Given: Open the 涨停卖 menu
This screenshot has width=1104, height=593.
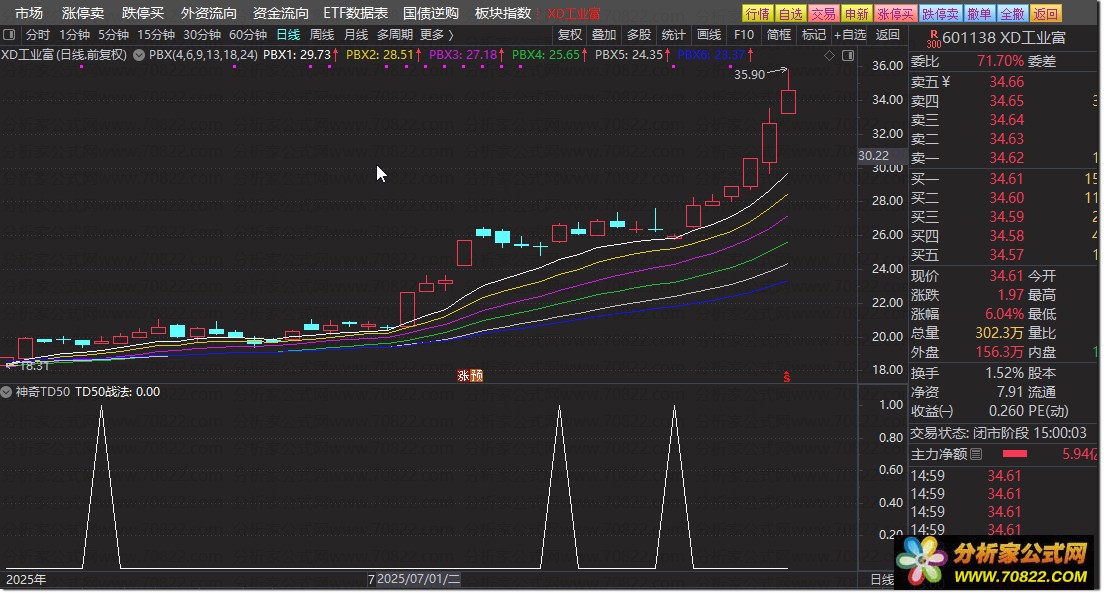Looking at the screenshot, I should coord(82,13).
